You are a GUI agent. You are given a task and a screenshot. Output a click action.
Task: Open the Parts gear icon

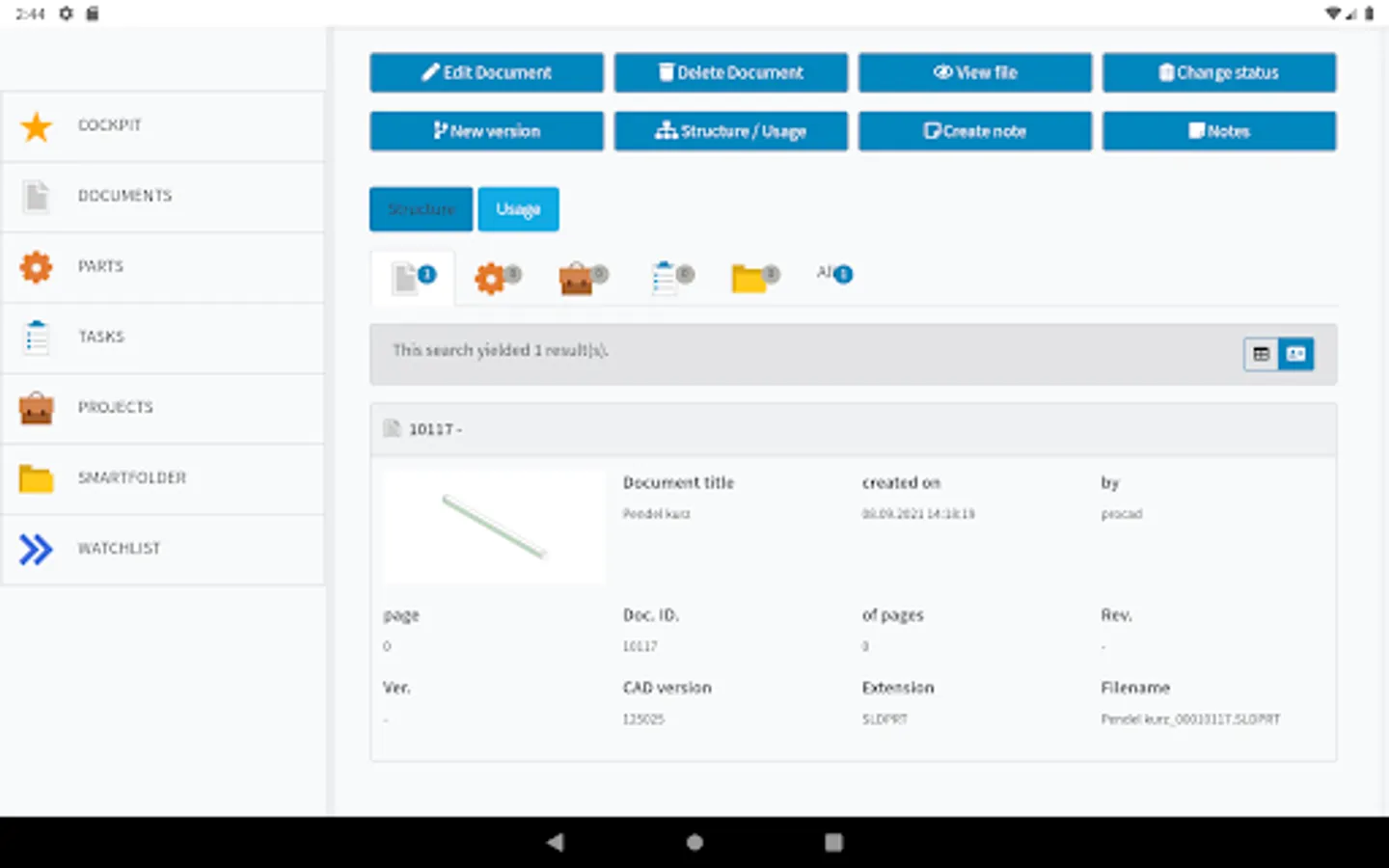(x=37, y=267)
